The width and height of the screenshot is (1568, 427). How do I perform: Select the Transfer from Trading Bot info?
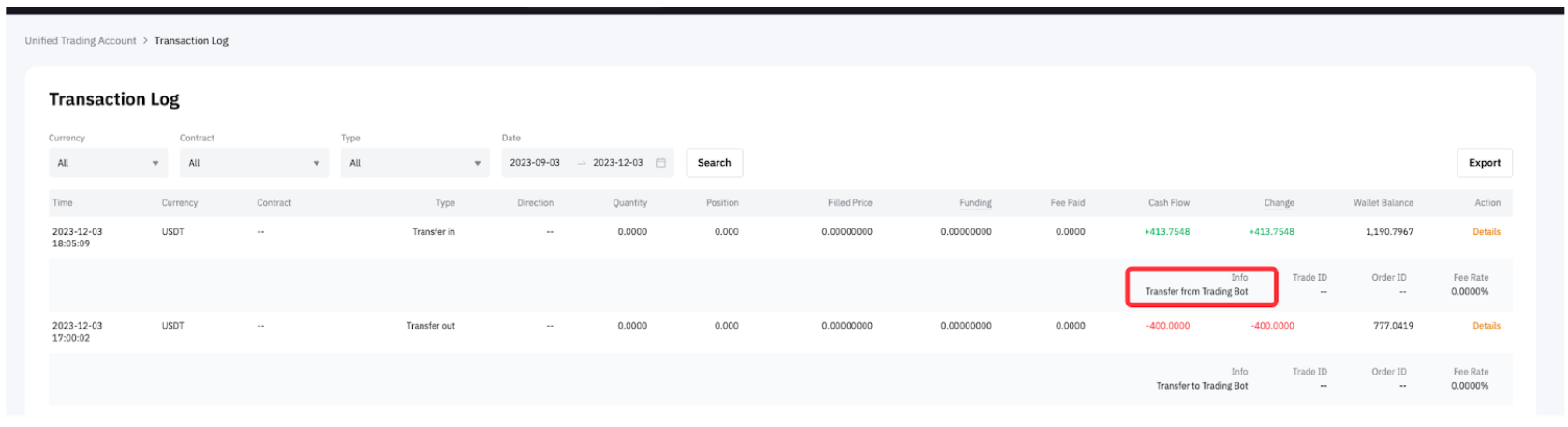(x=1196, y=292)
